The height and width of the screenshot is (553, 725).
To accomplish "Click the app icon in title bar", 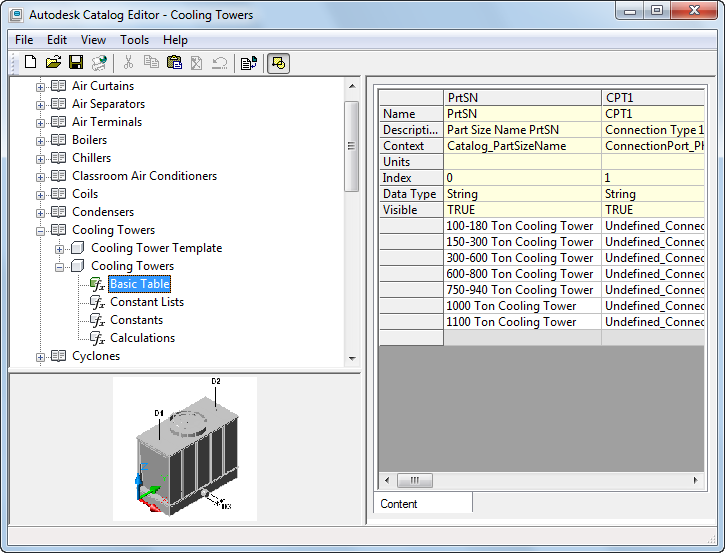I will coord(16,15).
